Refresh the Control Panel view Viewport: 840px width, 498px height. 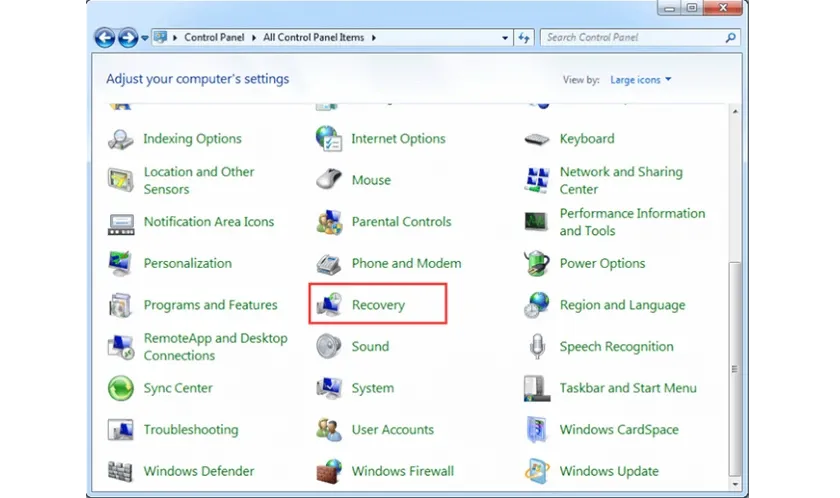tap(524, 37)
